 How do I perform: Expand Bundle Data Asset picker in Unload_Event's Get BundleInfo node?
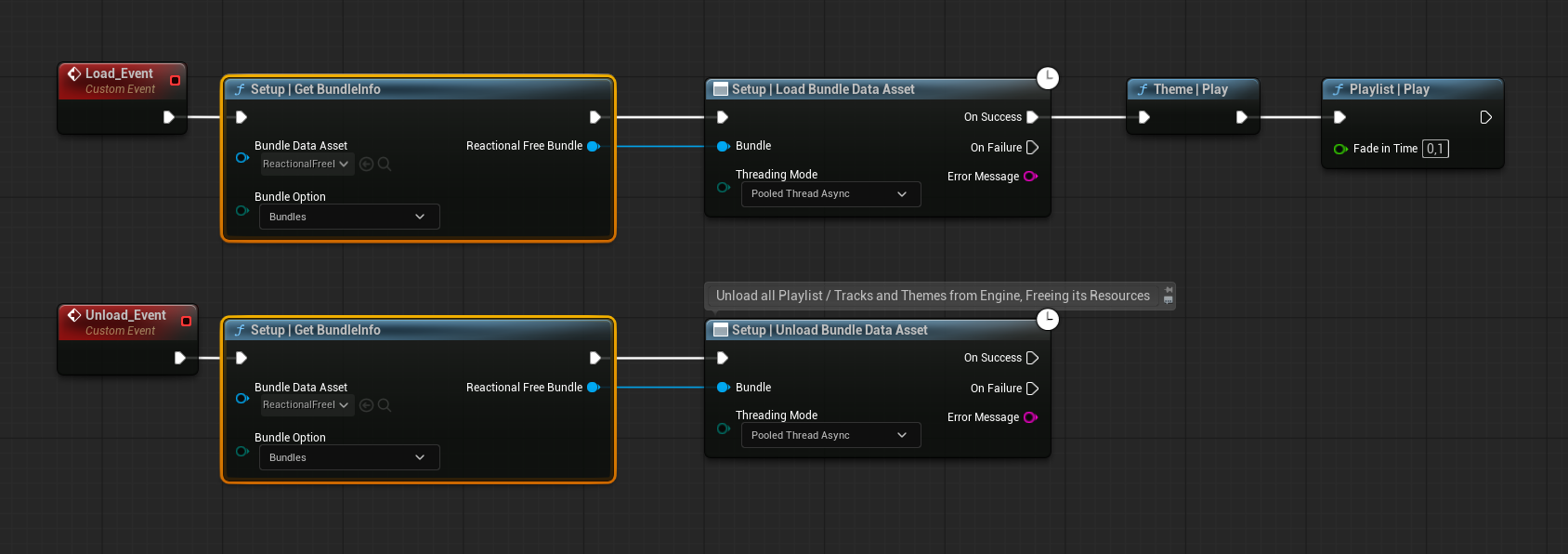306,405
